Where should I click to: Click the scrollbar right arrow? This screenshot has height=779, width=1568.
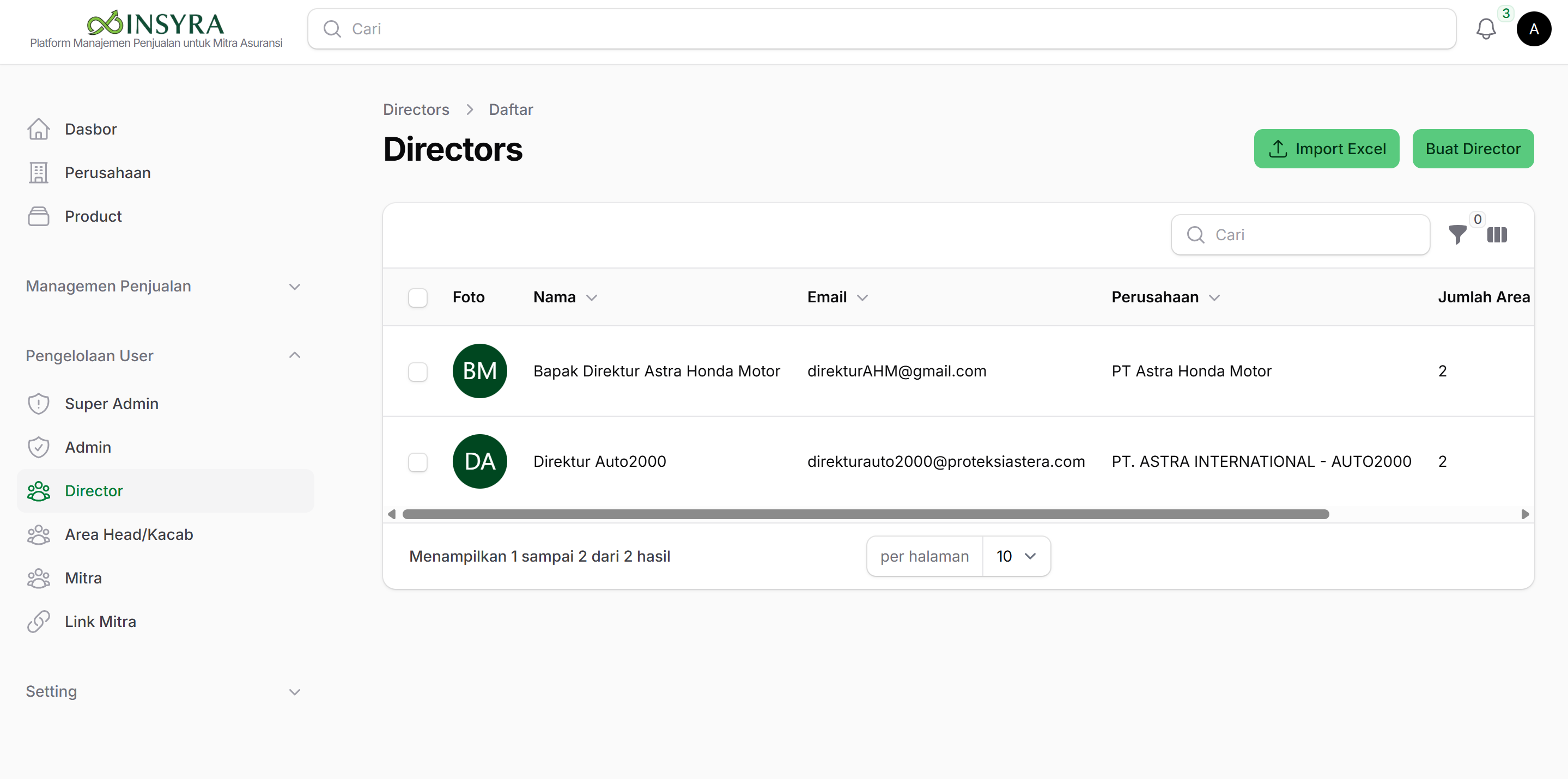coord(1526,514)
